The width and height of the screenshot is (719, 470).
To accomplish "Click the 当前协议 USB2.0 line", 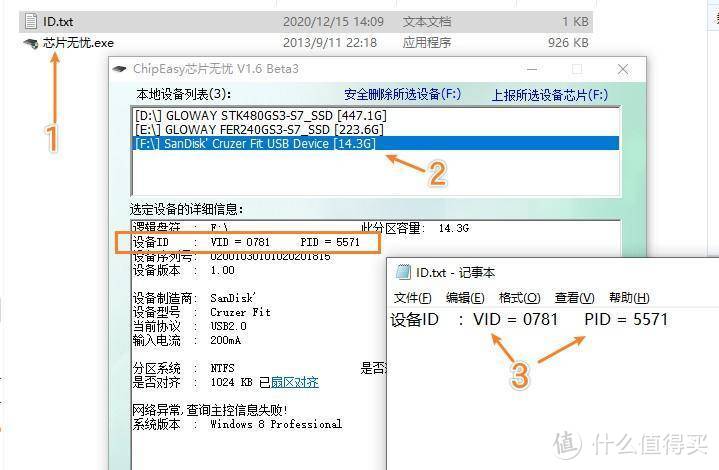I will pyautogui.click(x=189, y=326).
